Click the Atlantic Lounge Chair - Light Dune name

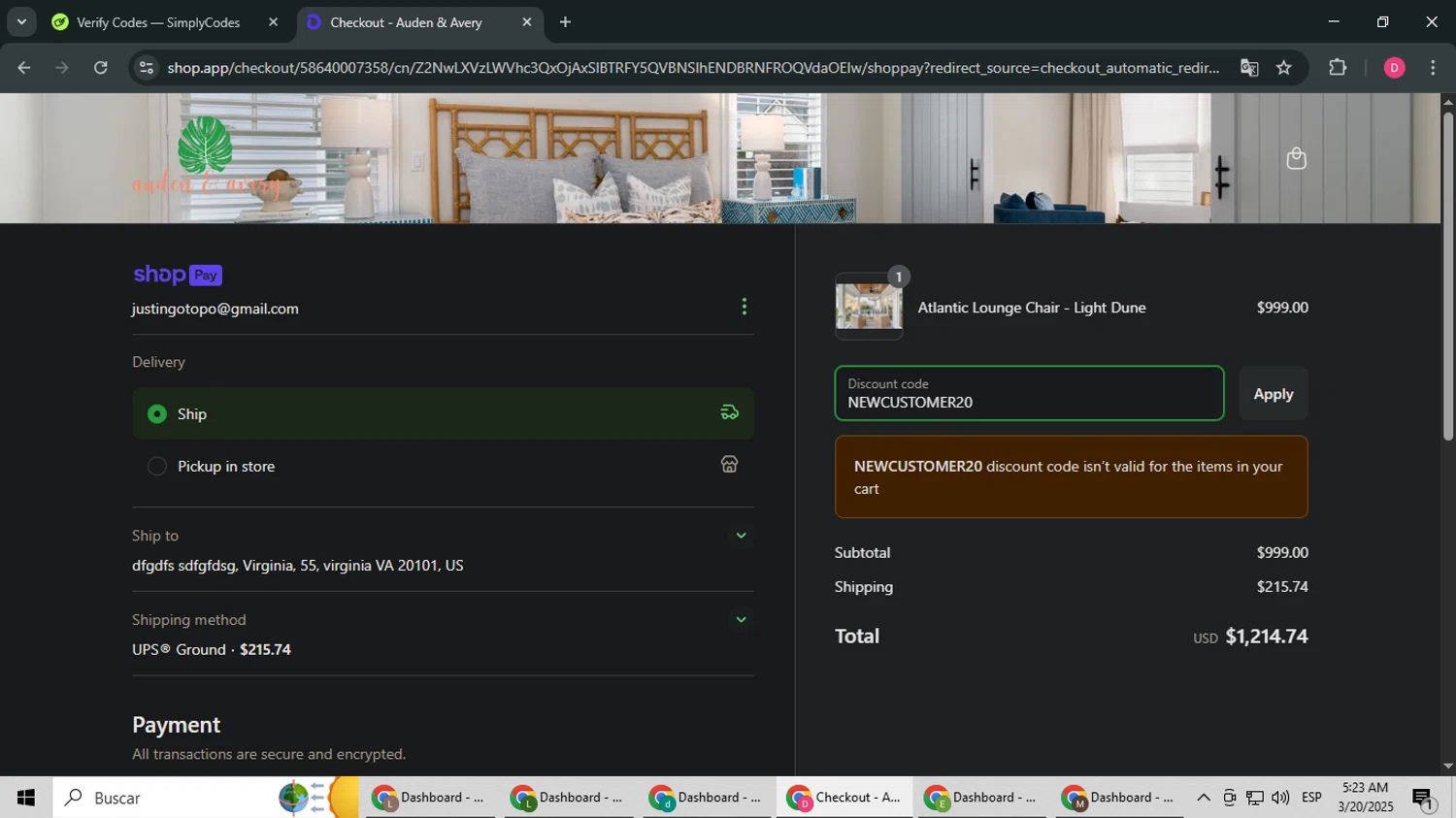click(1032, 308)
